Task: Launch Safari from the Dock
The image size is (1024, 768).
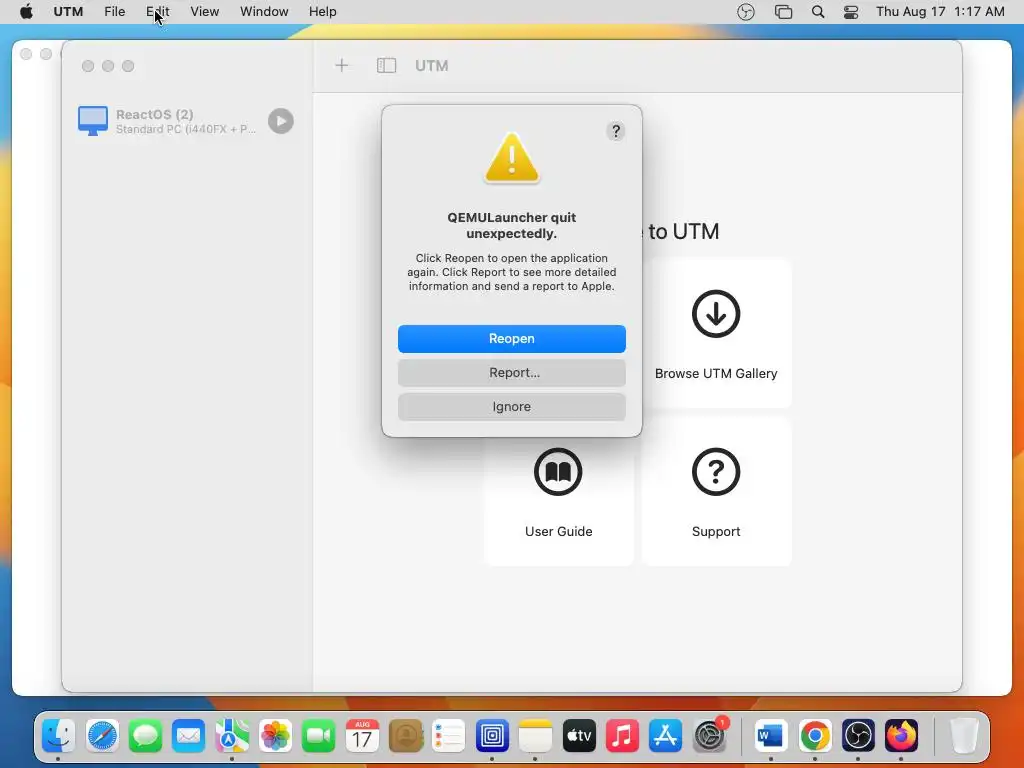Action: [103, 736]
